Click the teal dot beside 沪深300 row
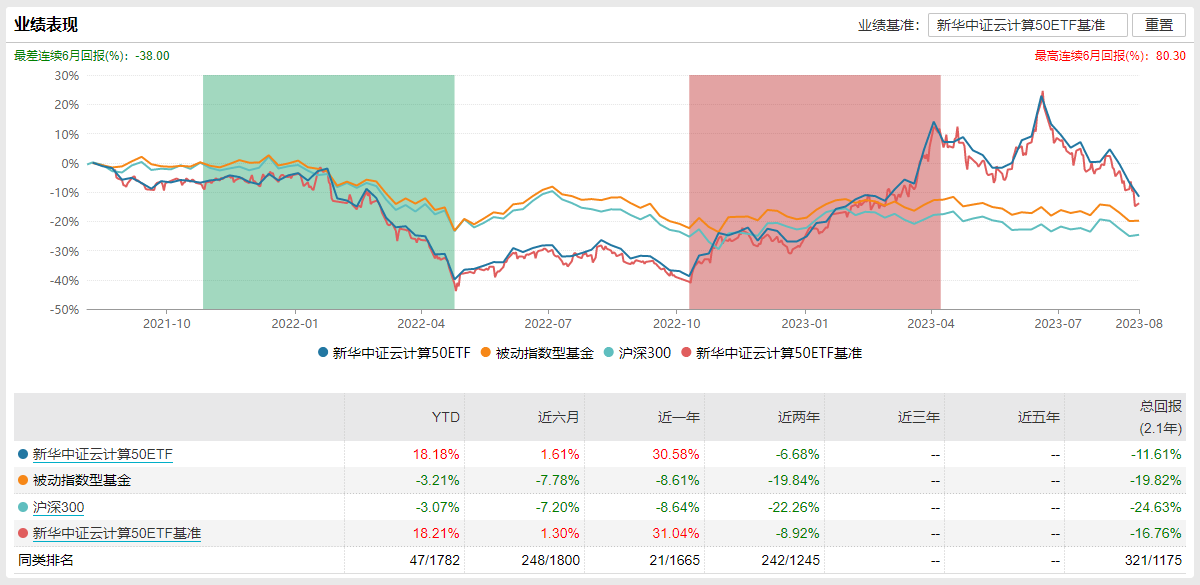 [23, 507]
